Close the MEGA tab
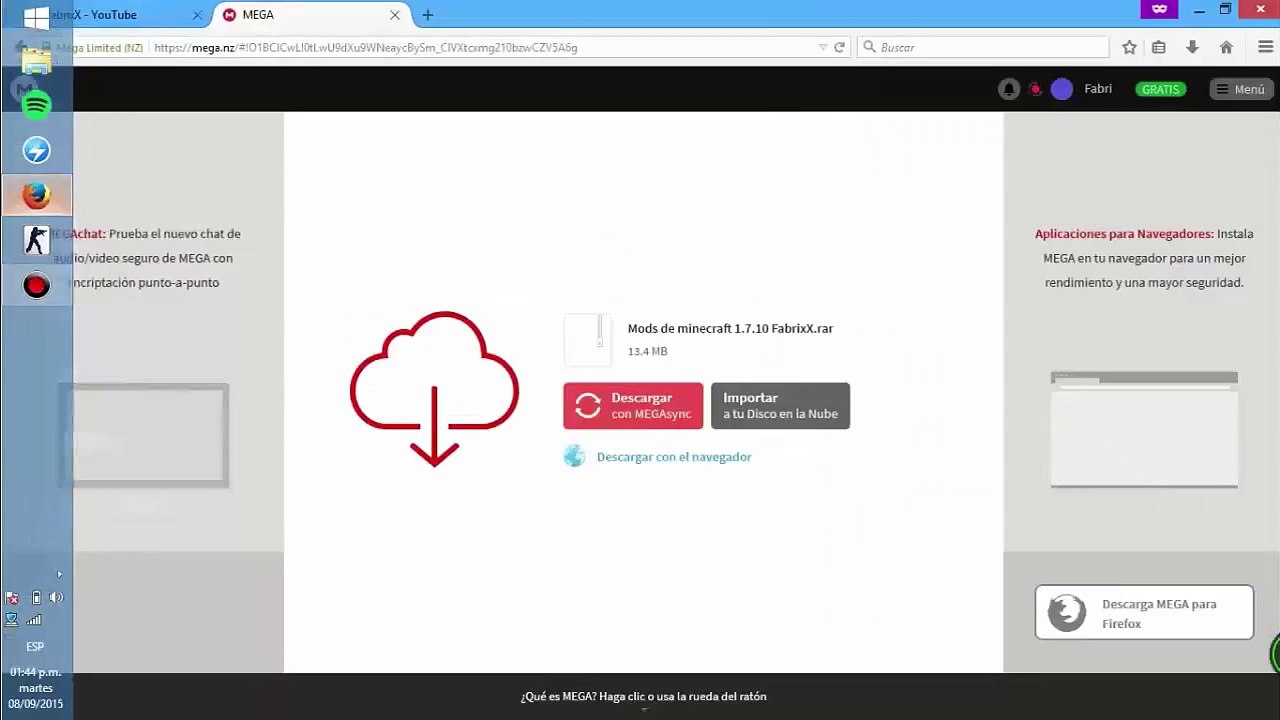1280x720 pixels. pyautogui.click(x=395, y=15)
